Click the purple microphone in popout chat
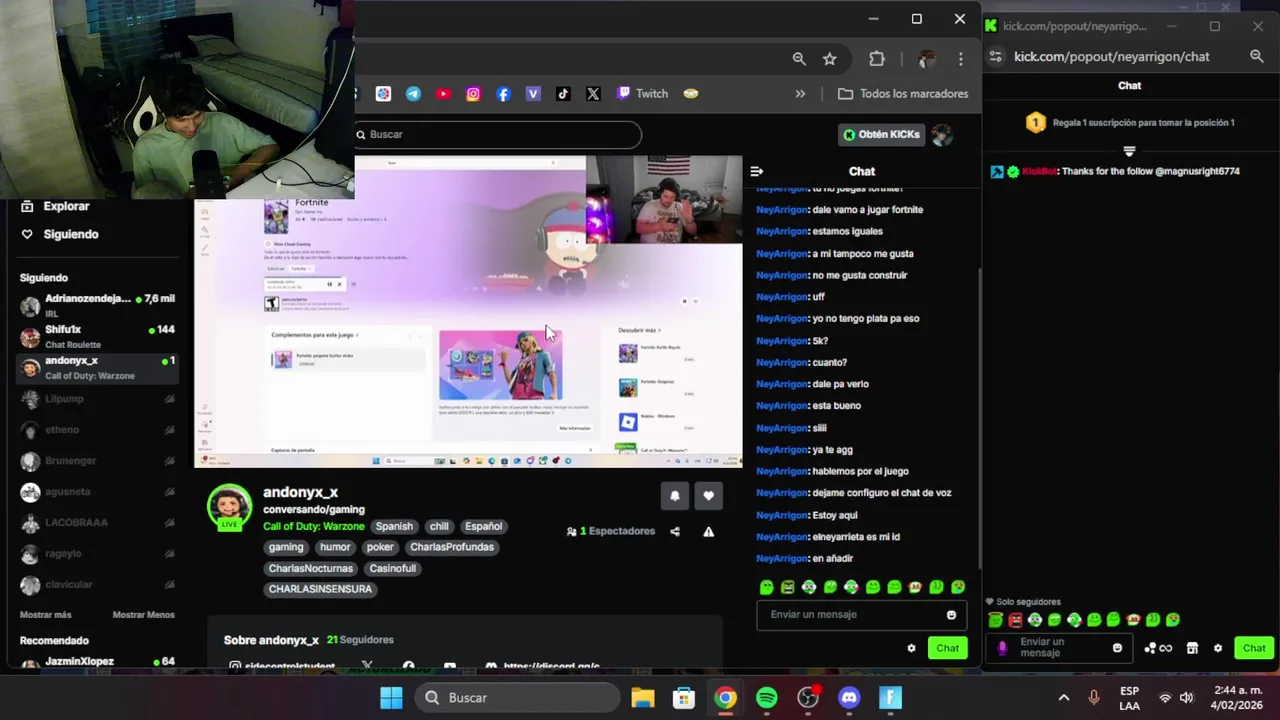The image size is (1280, 720). (1003, 648)
